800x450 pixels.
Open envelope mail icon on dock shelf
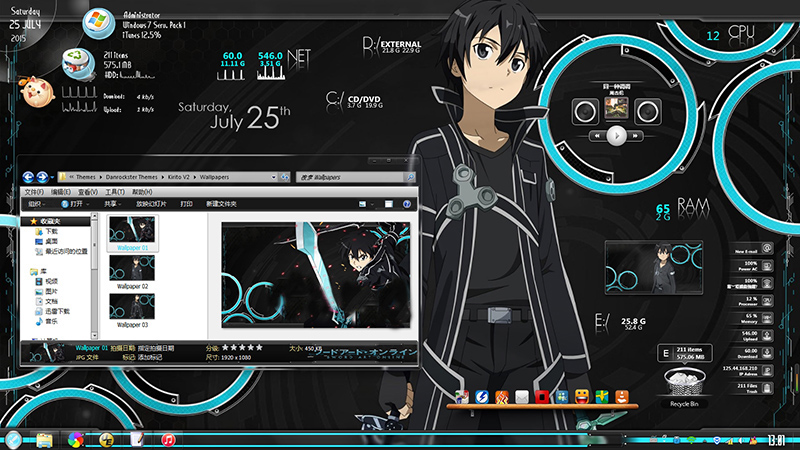click(521, 397)
